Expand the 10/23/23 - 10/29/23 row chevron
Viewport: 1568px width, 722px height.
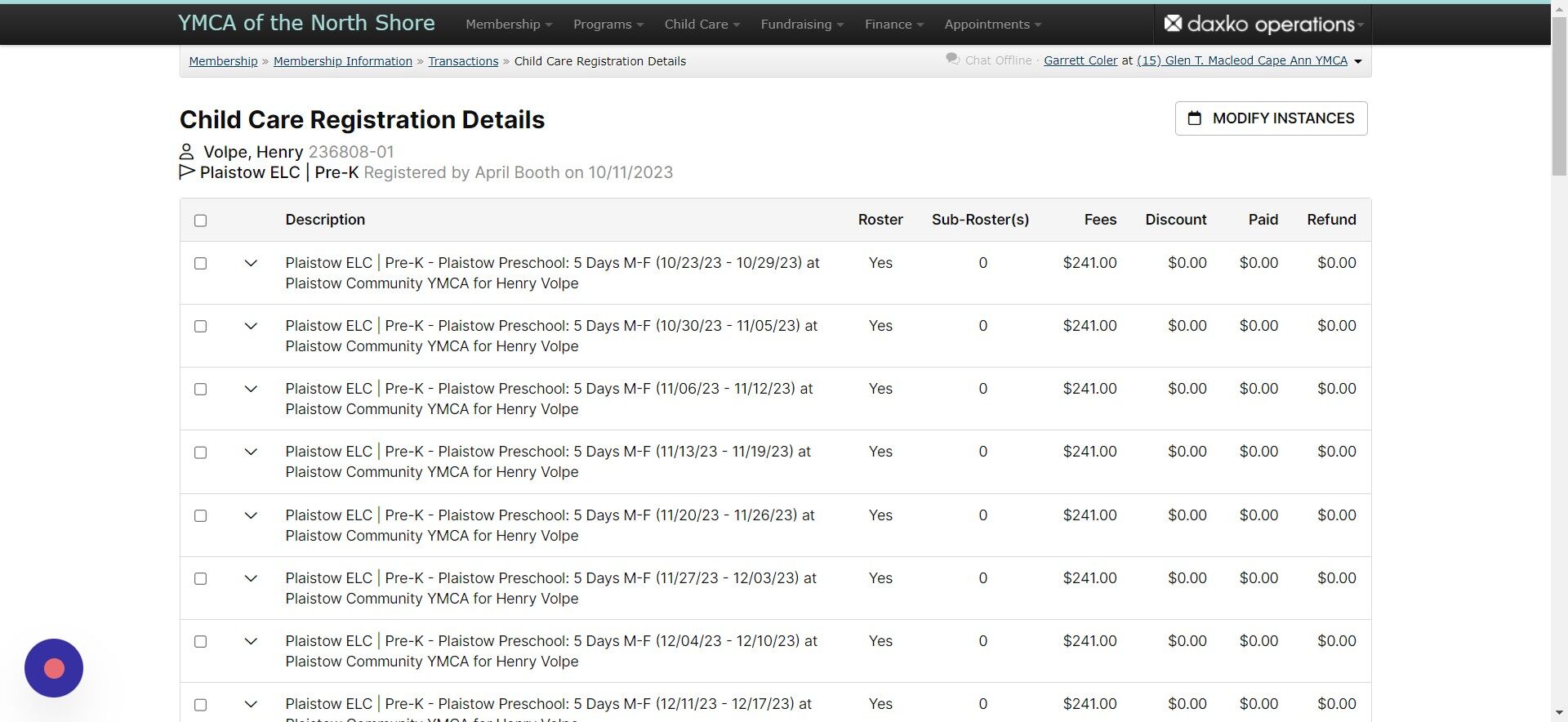251,263
